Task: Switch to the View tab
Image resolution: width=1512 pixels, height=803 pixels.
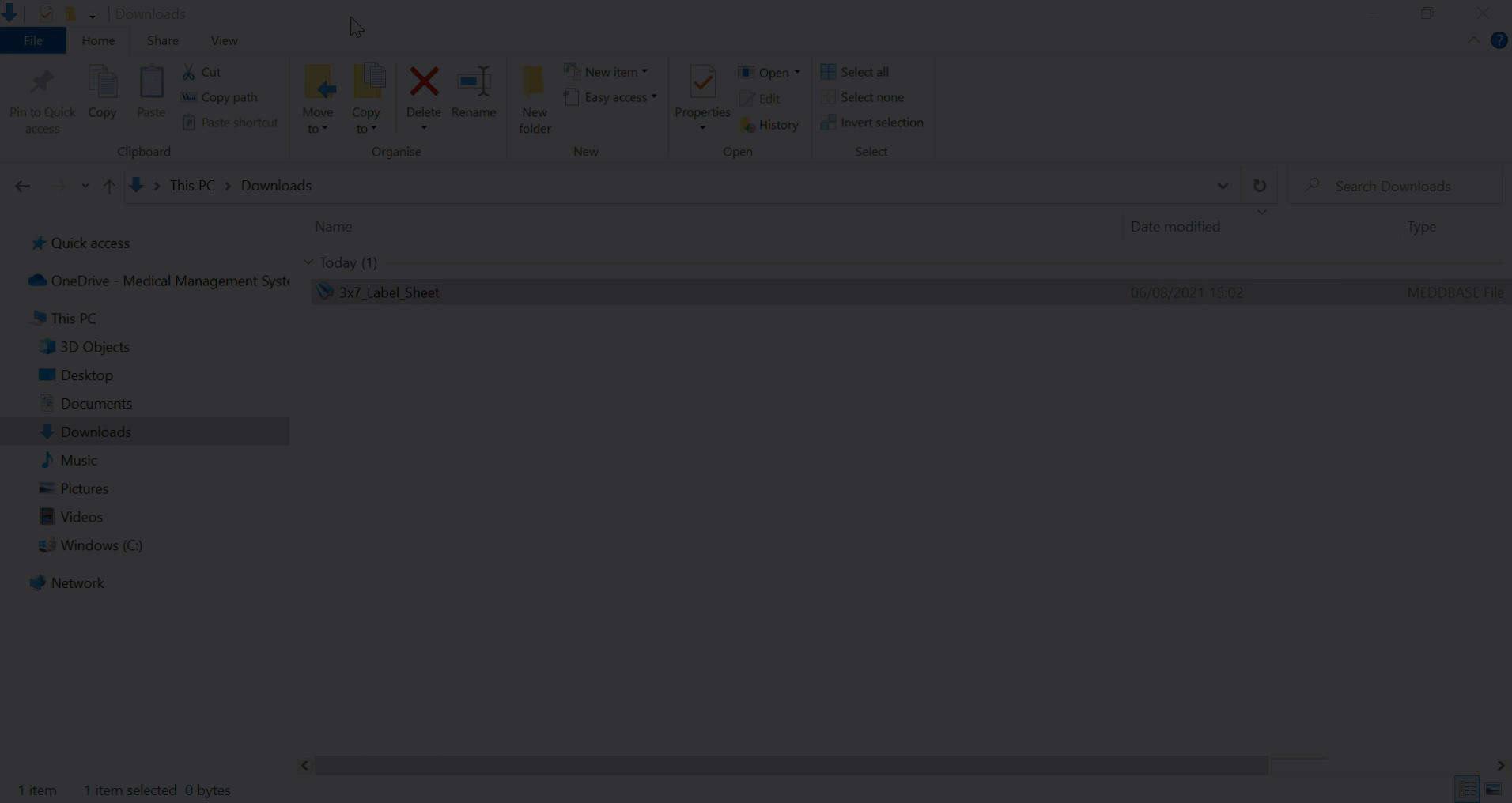Action: (224, 40)
